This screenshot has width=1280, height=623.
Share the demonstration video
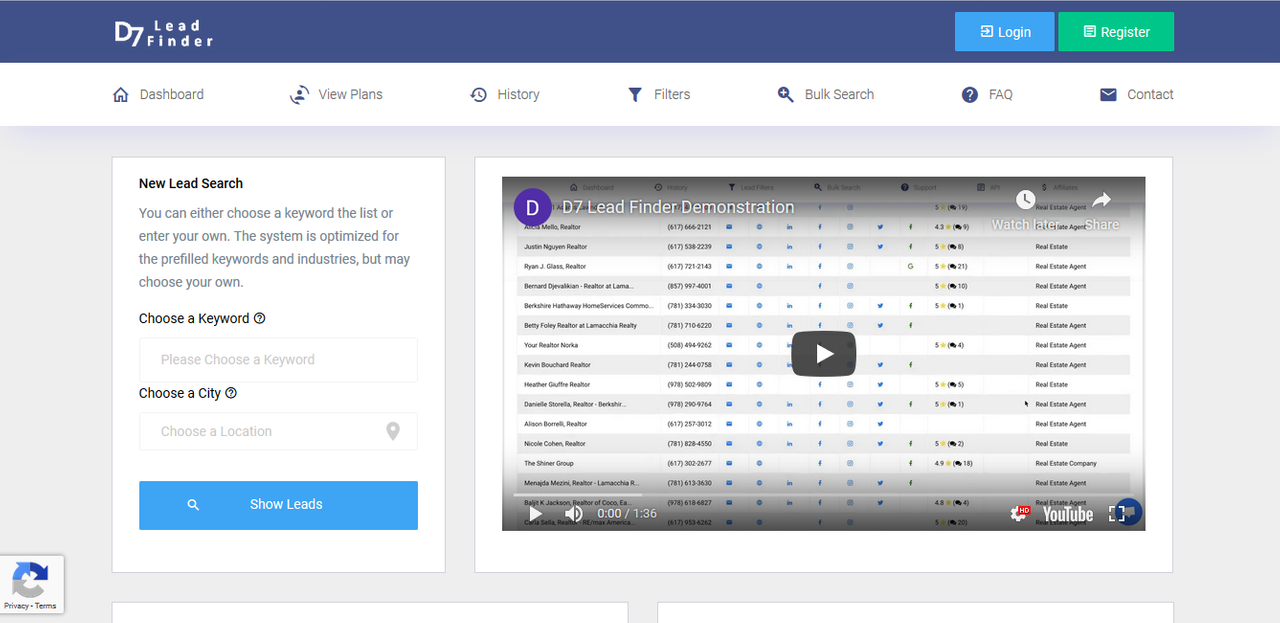pos(1101,208)
